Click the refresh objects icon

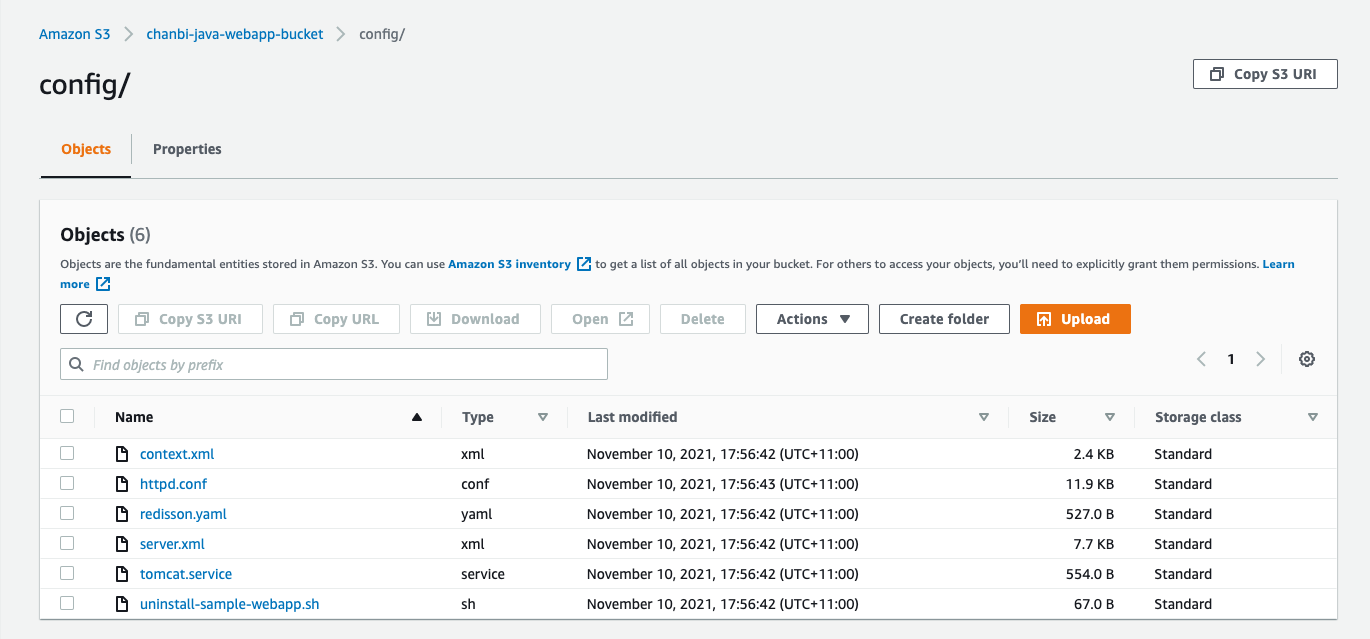(x=84, y=318)
